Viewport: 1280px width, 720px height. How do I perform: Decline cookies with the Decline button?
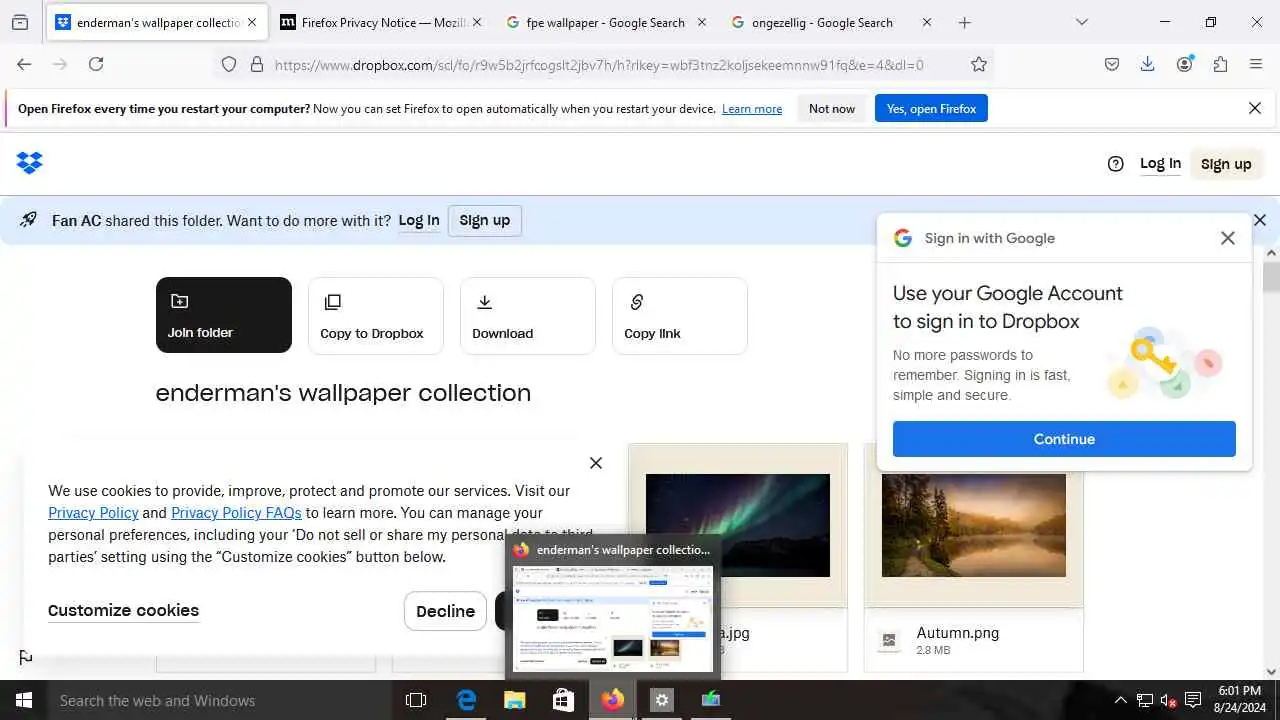coord(445,611)
